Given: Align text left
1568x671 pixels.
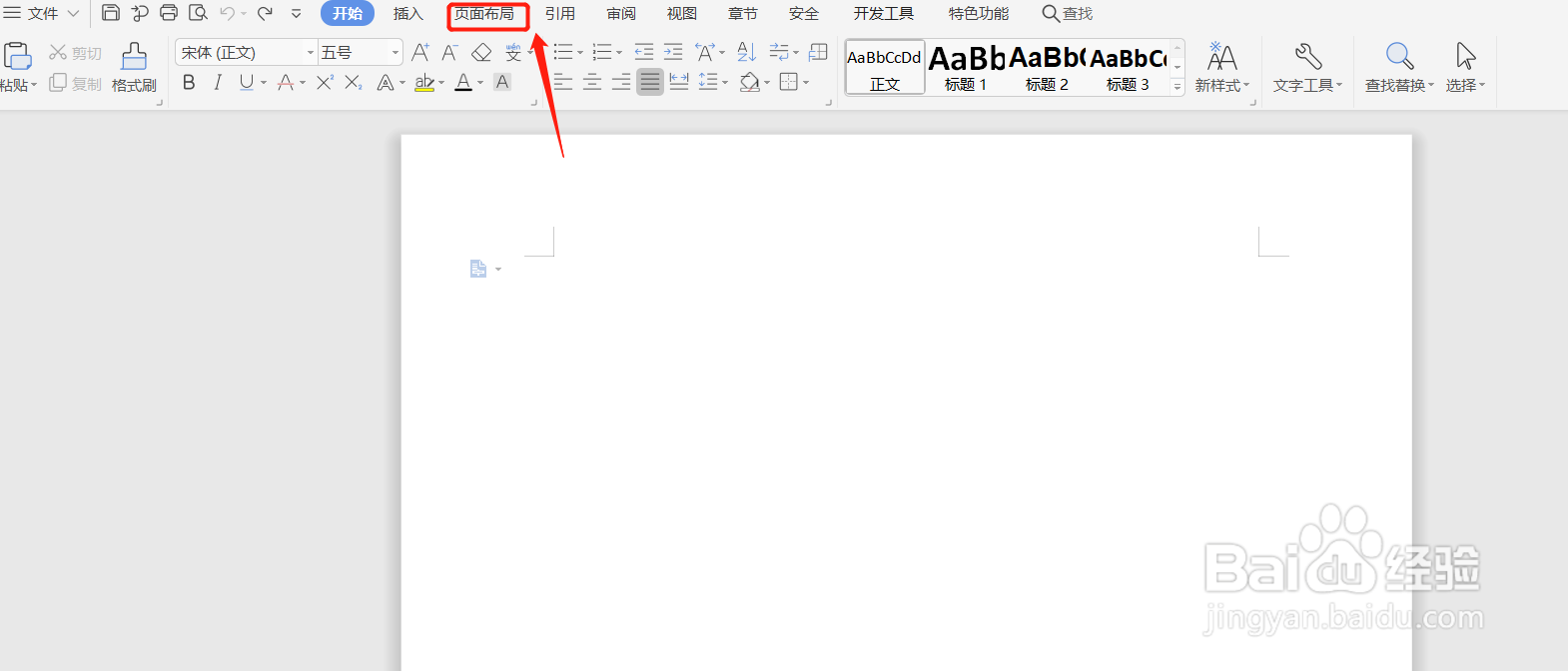Looking at the screenshot, I should click(563, 82).
